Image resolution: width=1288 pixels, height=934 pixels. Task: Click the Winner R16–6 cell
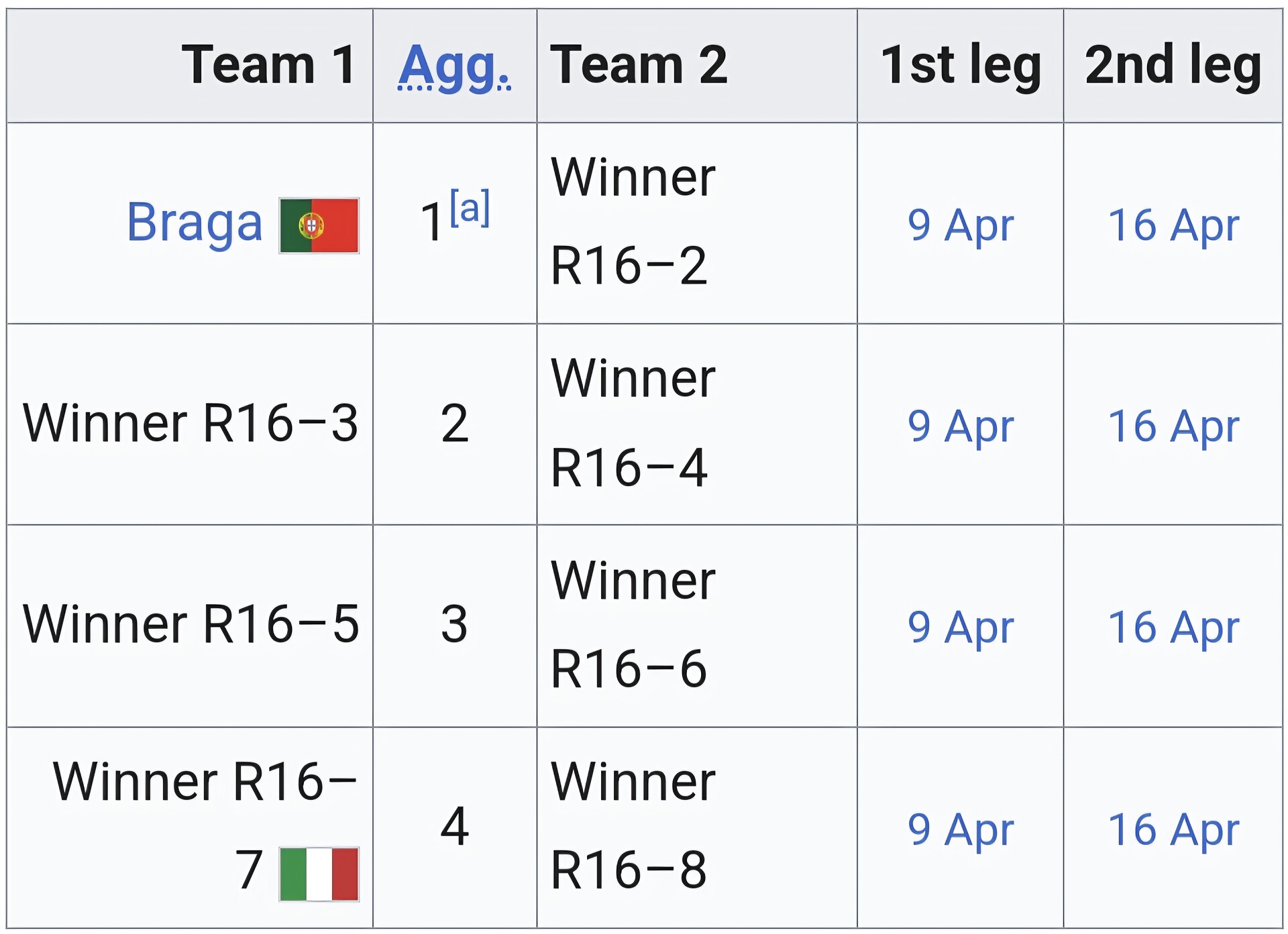[x=632, y=625]
